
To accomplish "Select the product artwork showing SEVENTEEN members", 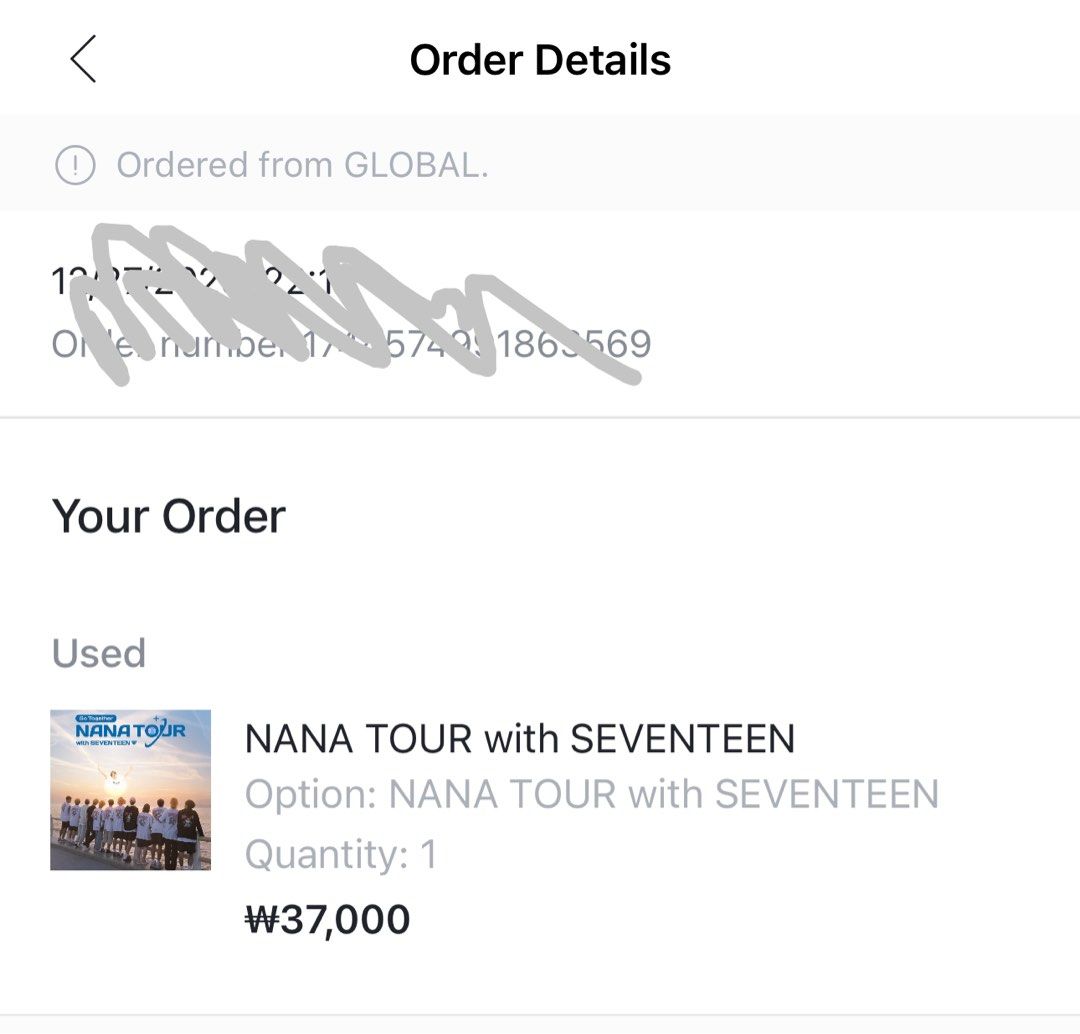I will (x=130, y=790).
